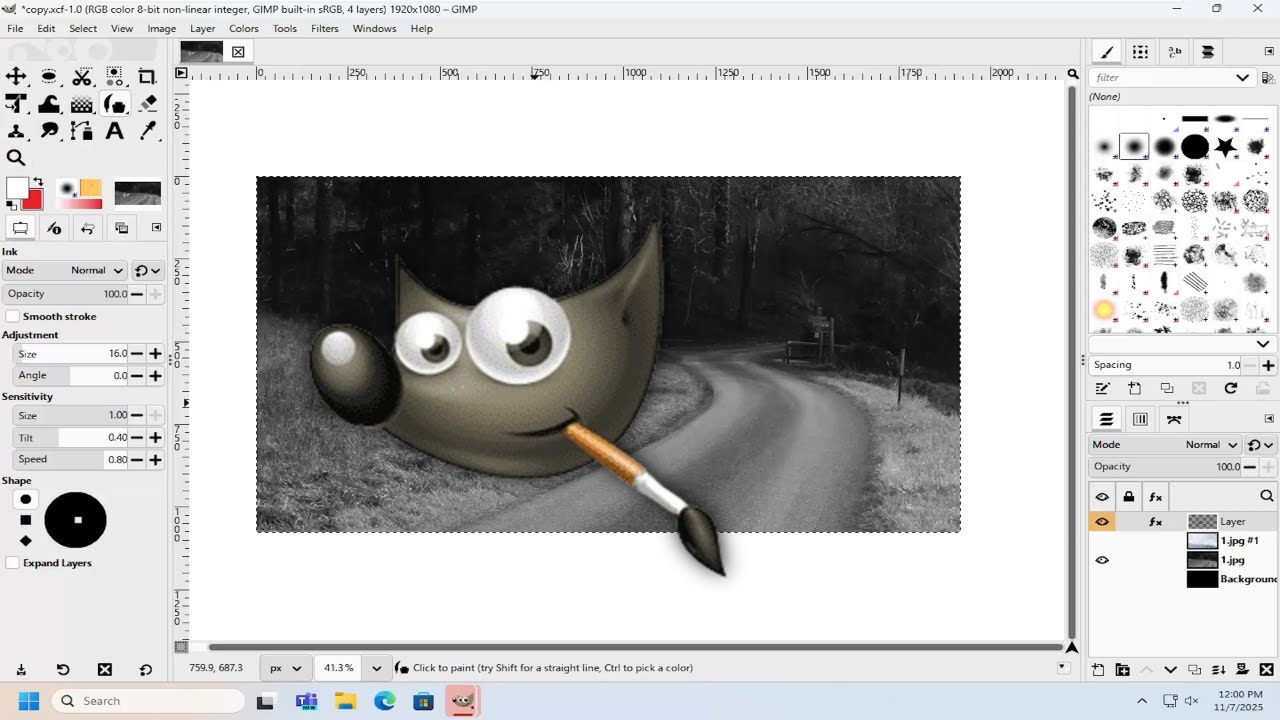Screen dimensions: 1280x720
Task: Click the layers header lock column icon
Action: pos(1129,496)
